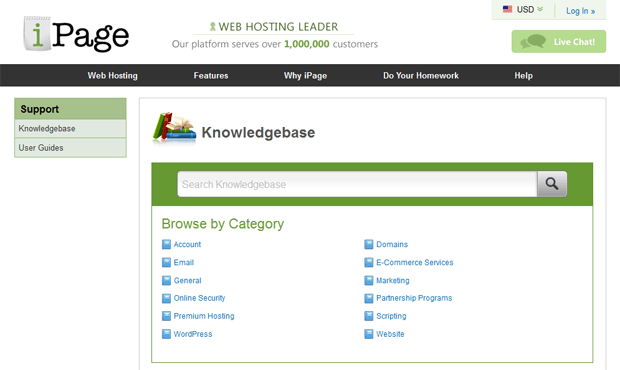Click the US flag currency icon
Image resolution: width=620 pixels, height=370 pixels.
[507, 9]
